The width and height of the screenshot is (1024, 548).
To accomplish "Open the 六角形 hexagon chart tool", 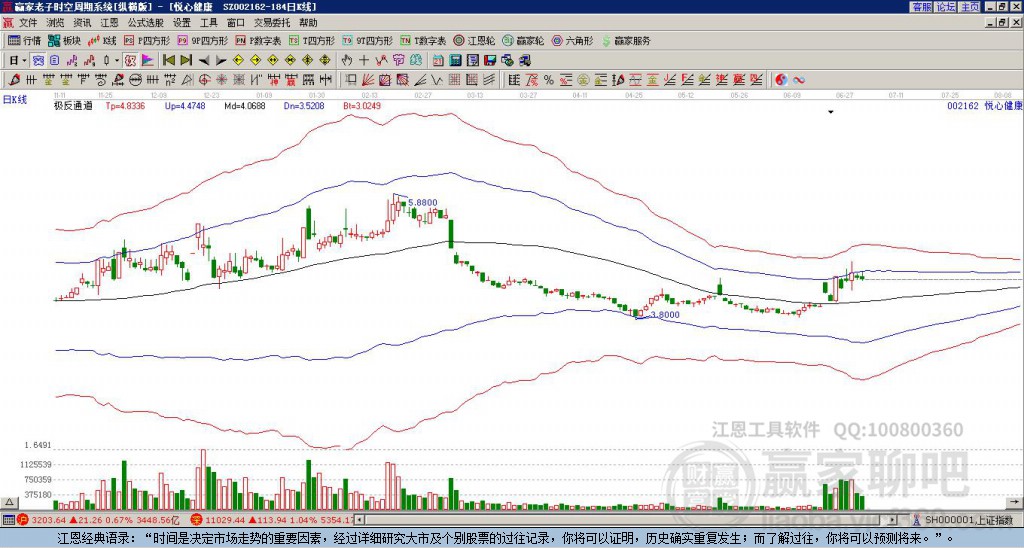I will 573,40.
